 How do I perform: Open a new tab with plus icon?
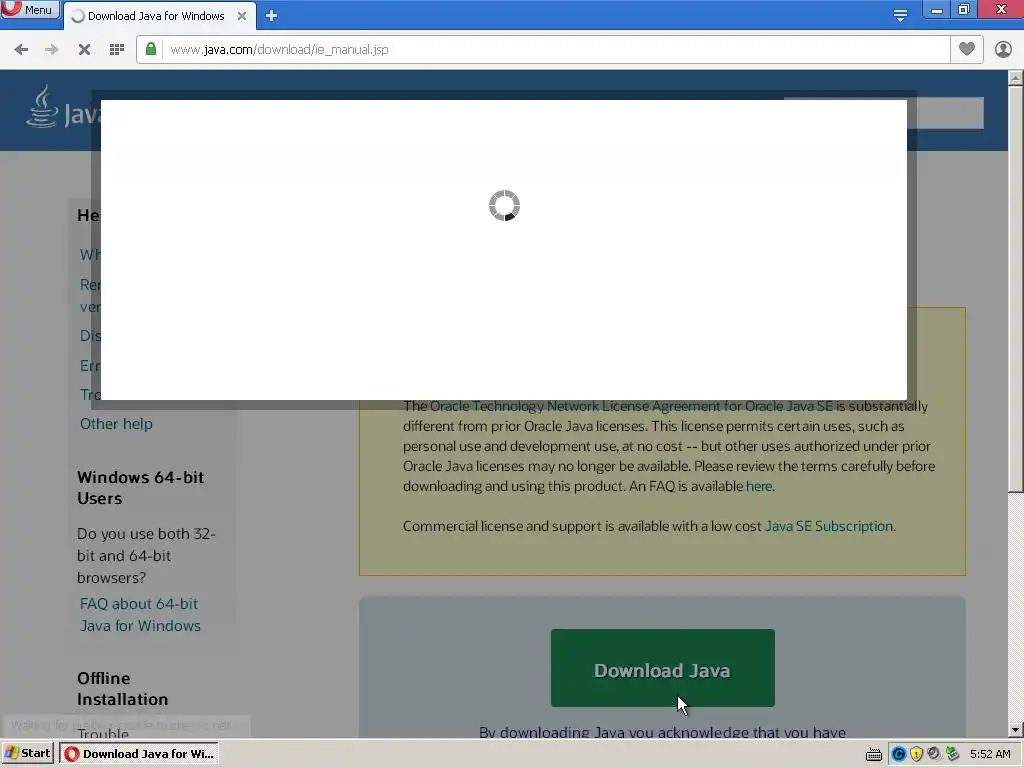pyautogui.click(x=272, y=16)
